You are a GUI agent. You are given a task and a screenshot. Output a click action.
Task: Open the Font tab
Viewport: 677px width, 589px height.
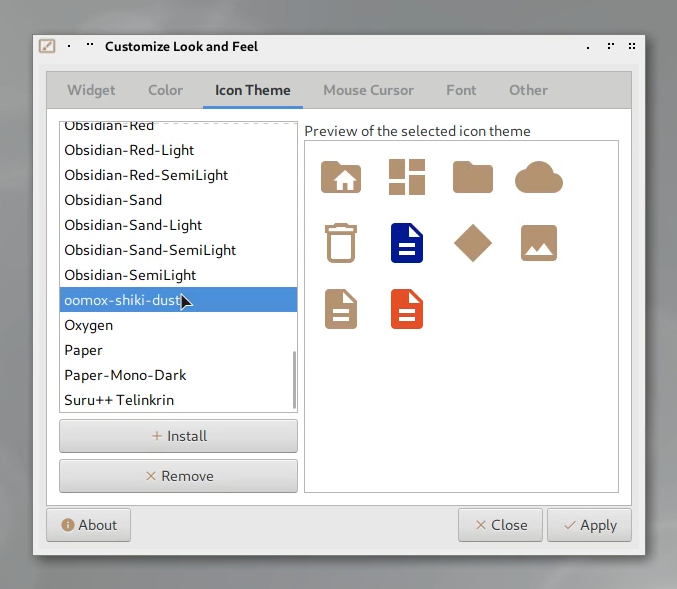(461, 90)
